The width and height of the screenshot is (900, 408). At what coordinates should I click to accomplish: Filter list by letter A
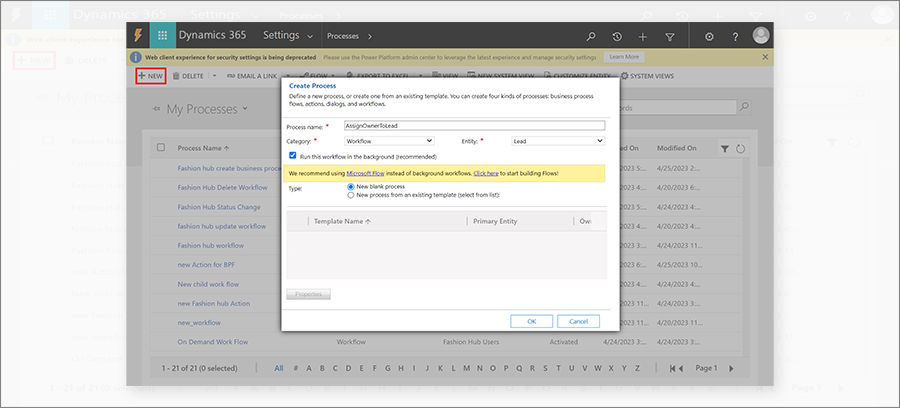(309, 368)
